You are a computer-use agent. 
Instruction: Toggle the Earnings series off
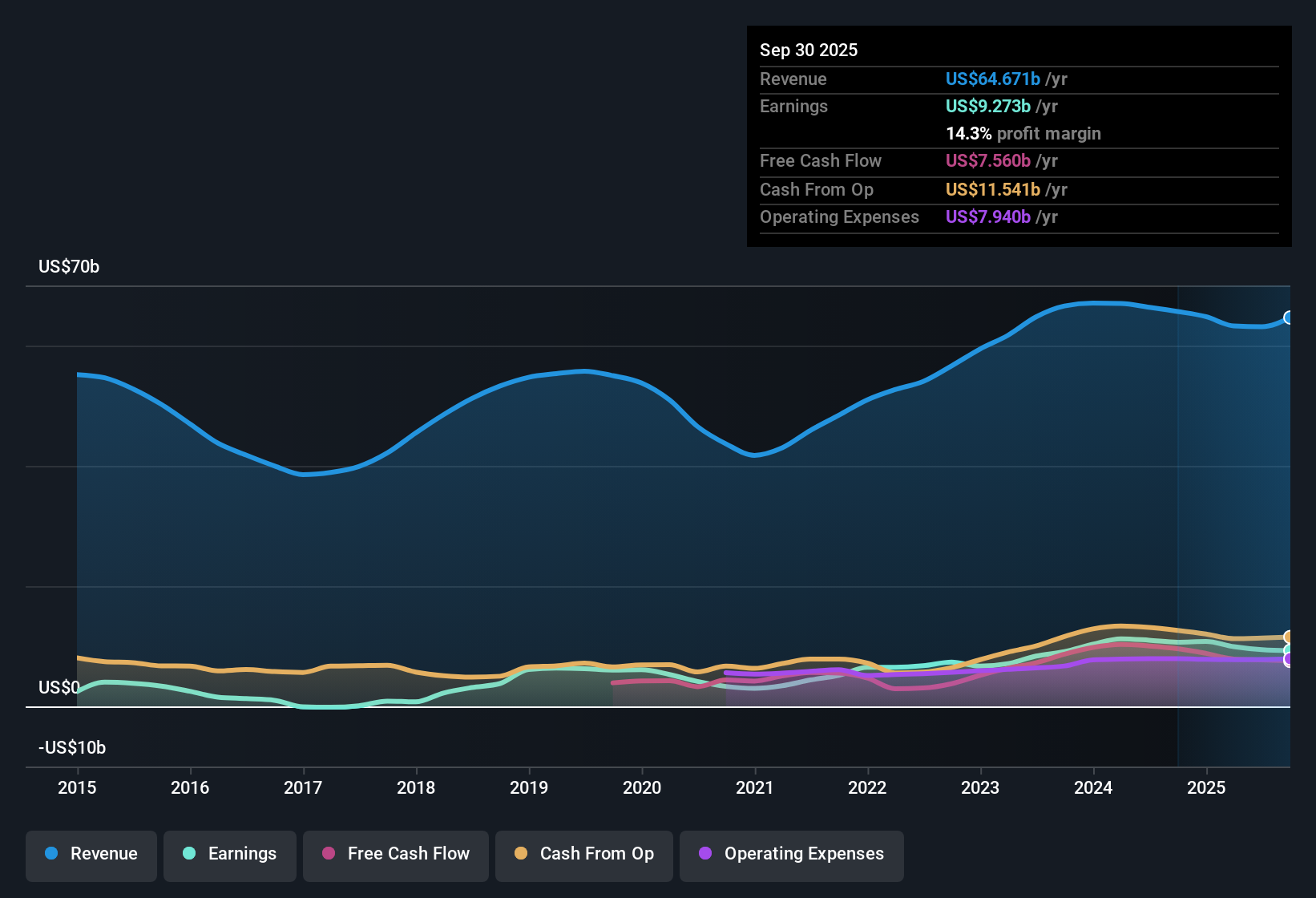click(x=230, y=854)
